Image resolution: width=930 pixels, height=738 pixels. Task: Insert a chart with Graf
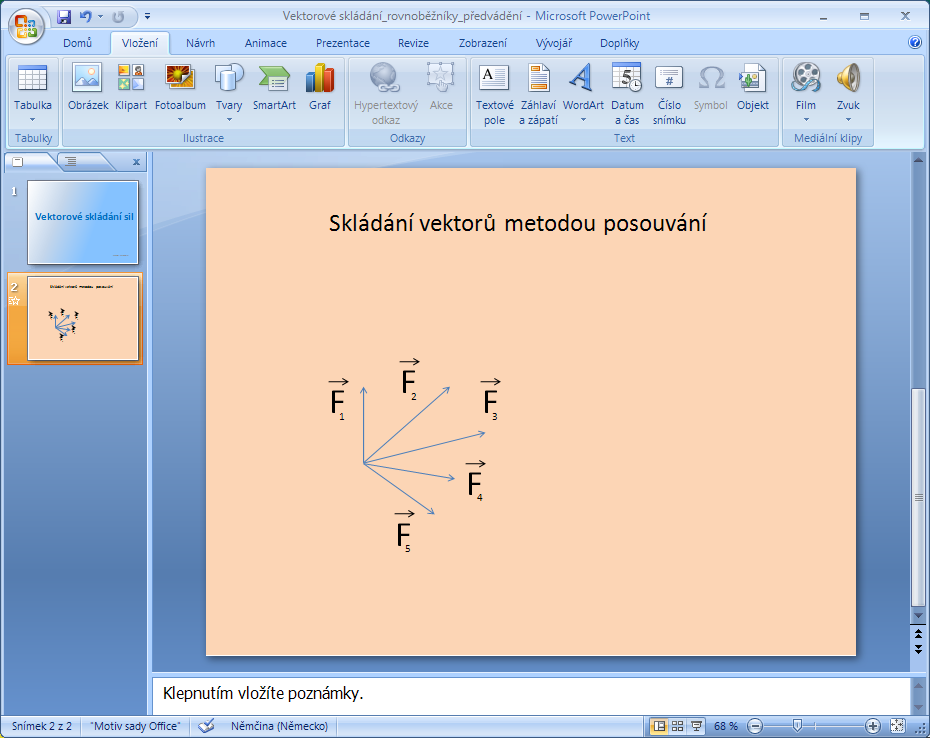coord(320,88)
